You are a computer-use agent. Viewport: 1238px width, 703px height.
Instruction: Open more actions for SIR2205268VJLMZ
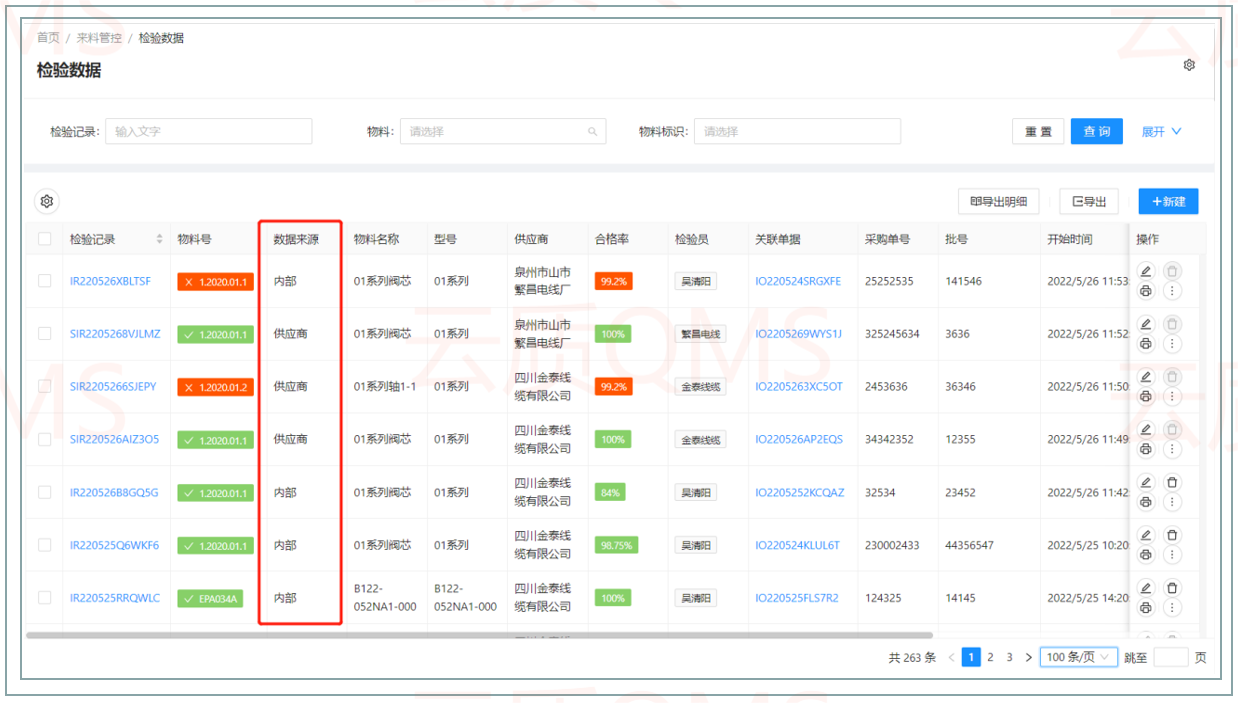pyautogui.click(x=1173, y=344)
